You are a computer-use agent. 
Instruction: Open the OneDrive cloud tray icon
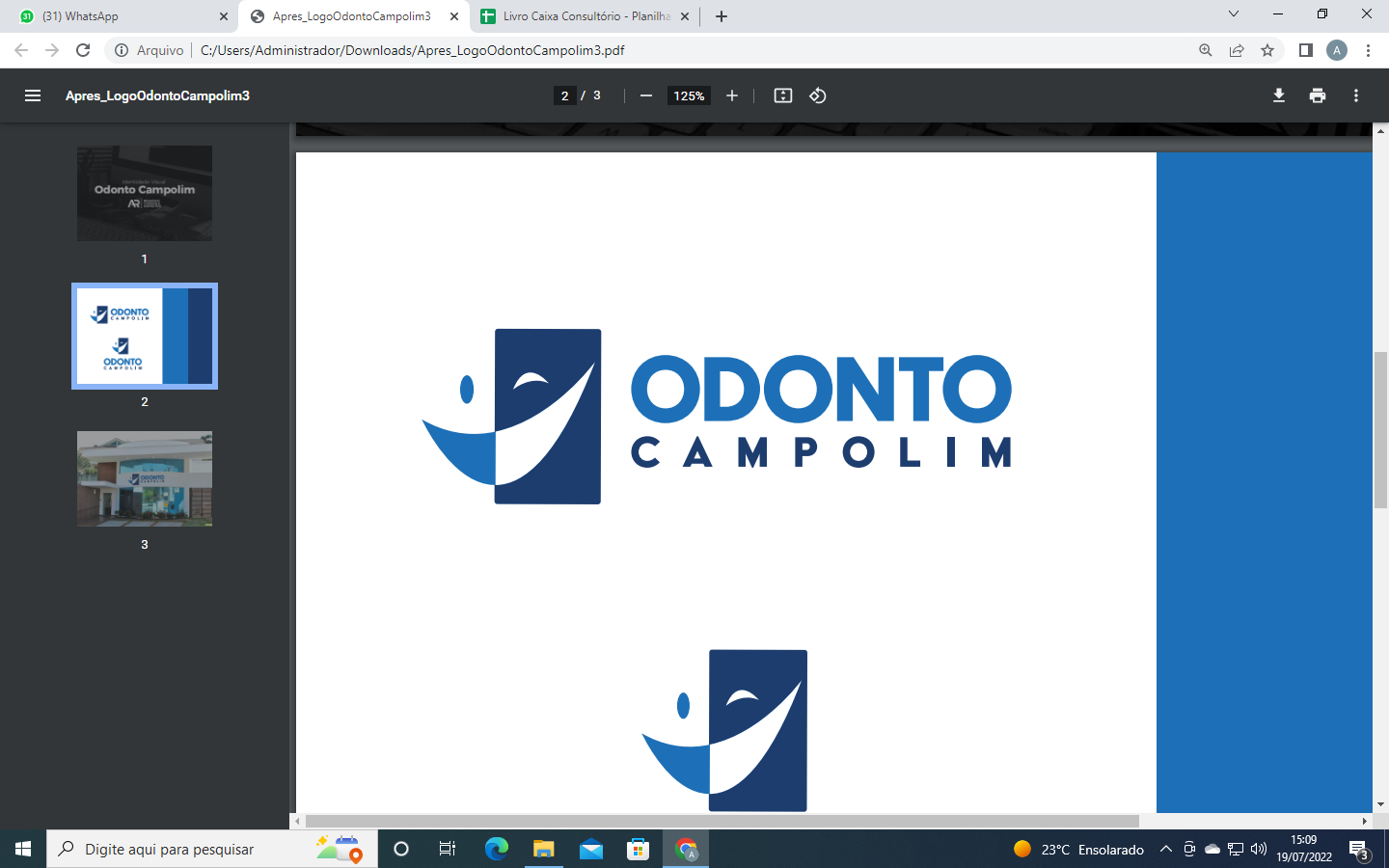[x=1212, y=849]
